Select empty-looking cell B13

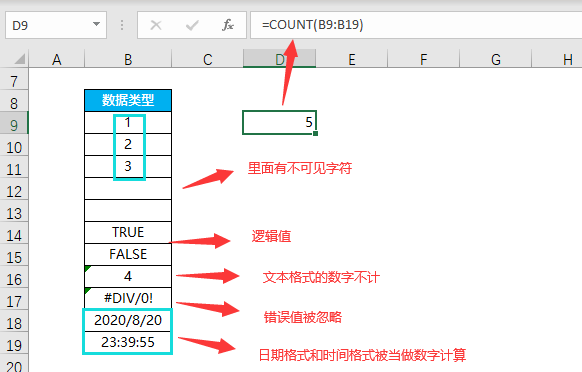pos(128,211)
